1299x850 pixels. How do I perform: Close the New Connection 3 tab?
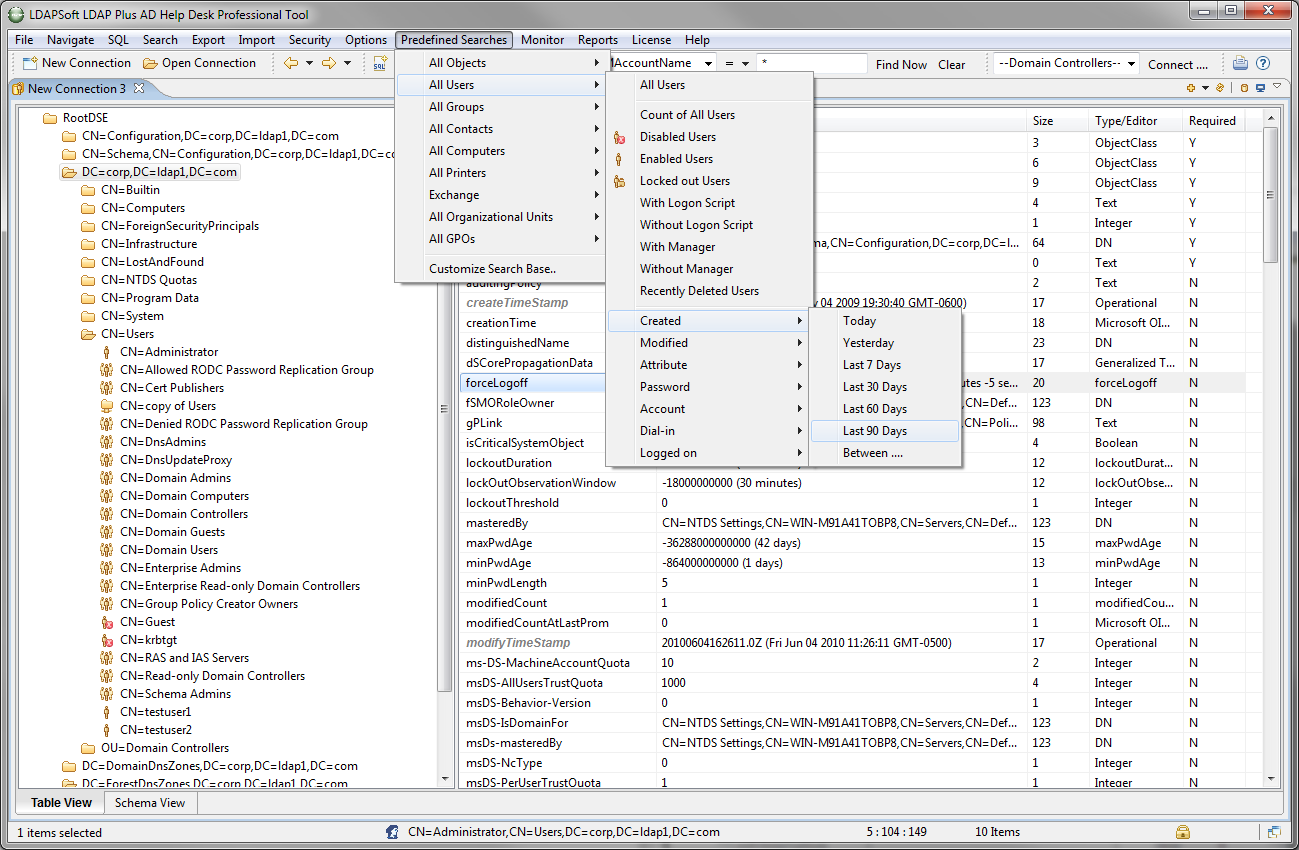pos(139,88)
